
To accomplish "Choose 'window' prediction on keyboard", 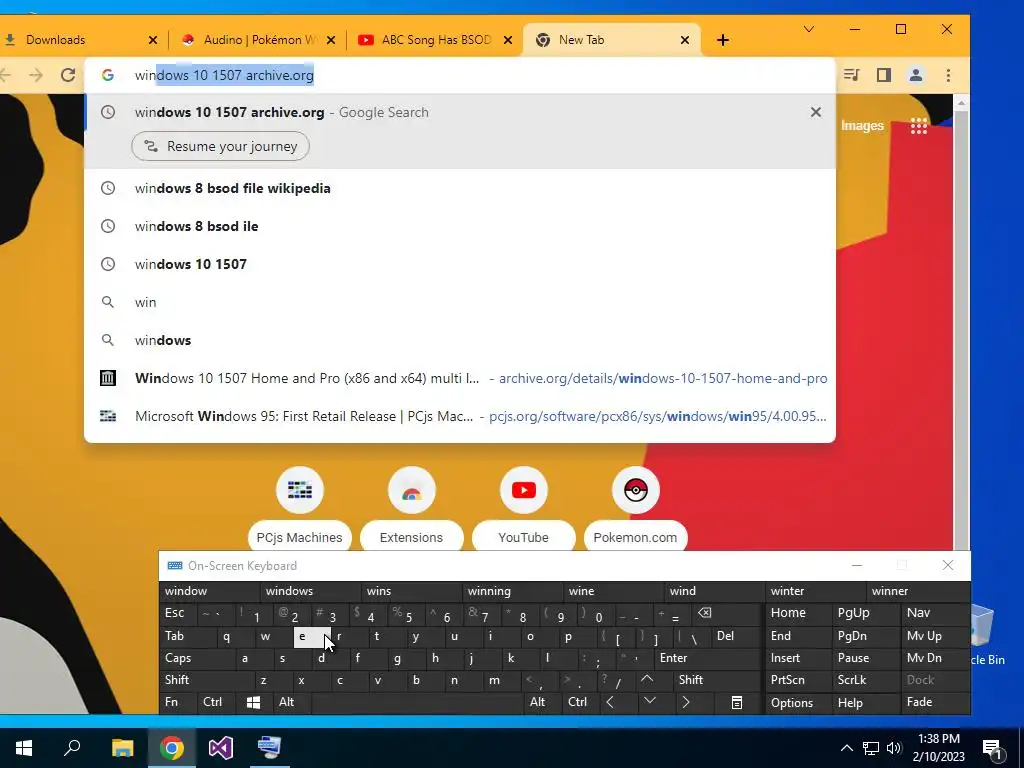I will 210,591.
